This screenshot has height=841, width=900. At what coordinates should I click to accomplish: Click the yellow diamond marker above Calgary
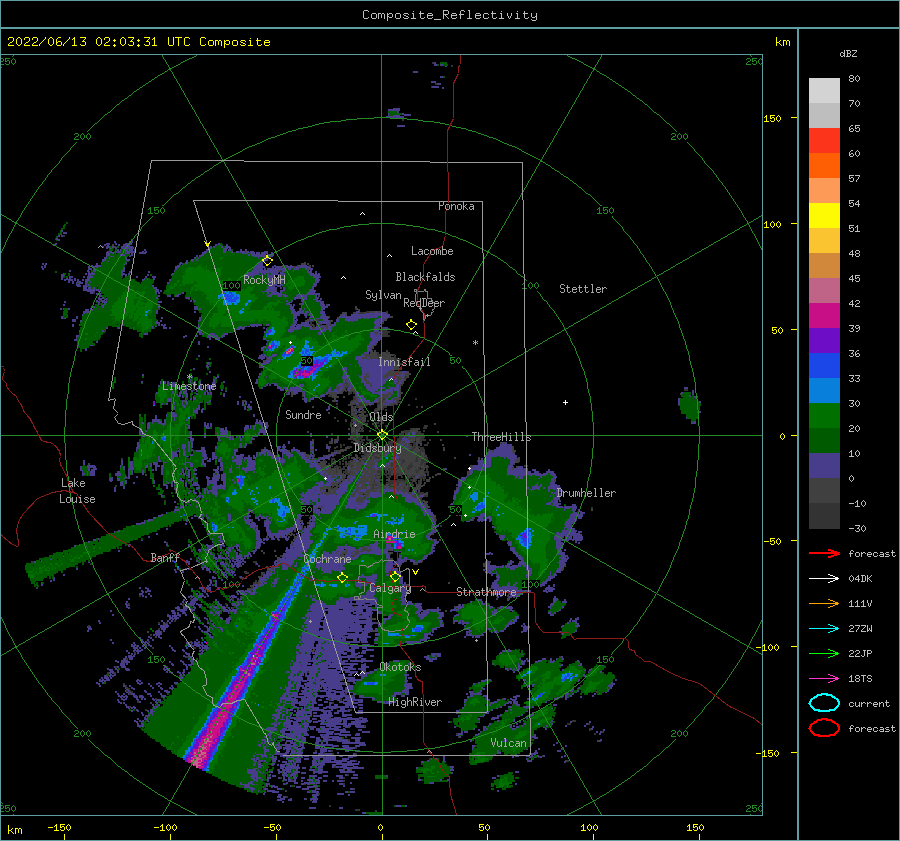coord(395,576)
